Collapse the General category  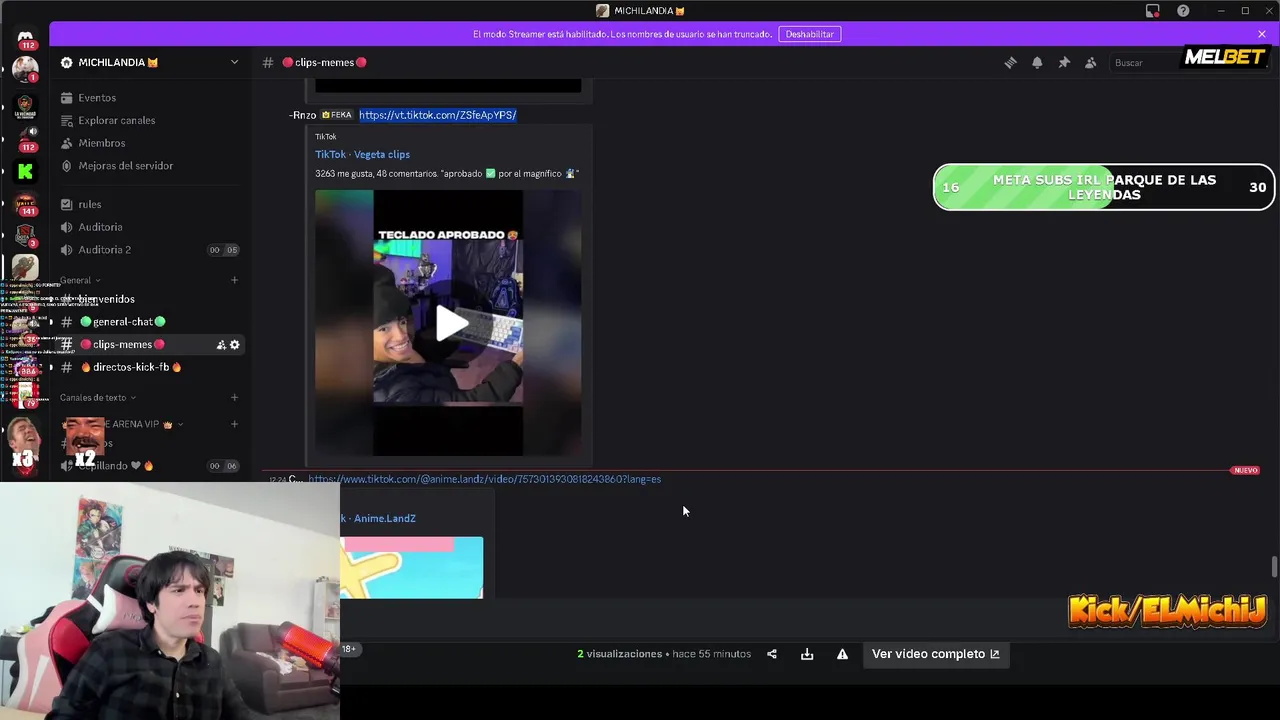point(80,280)
